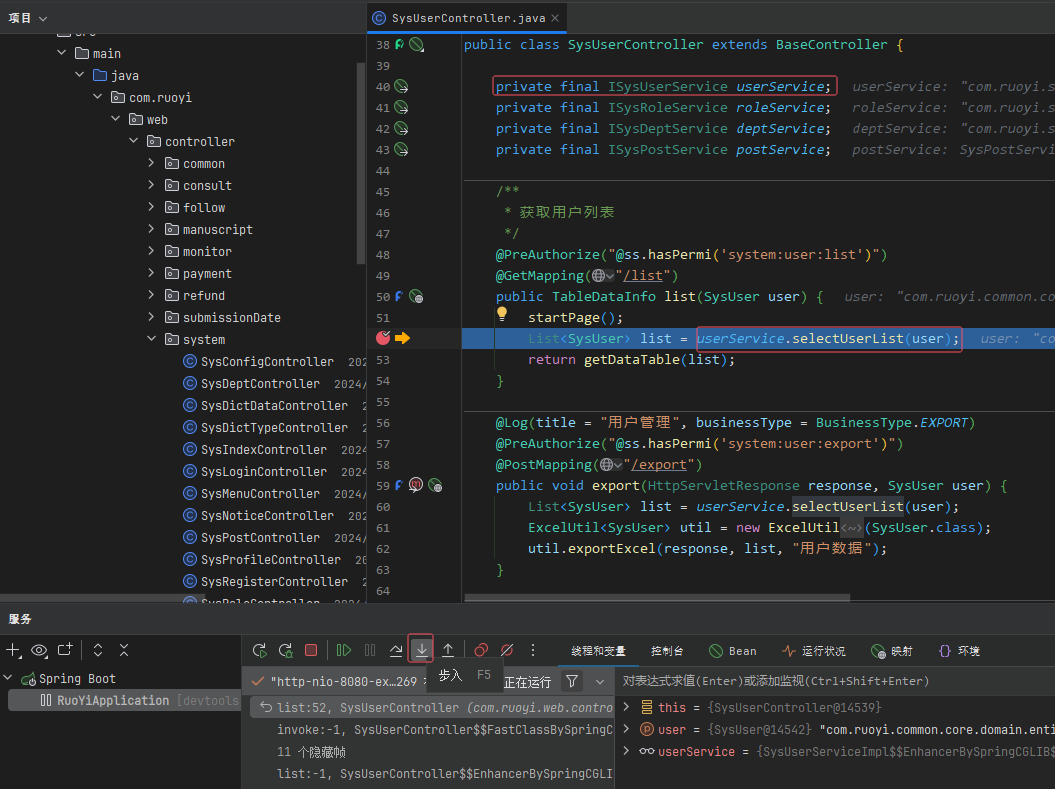
Task: Open the debug toolbar more options menu
Action: (x=533, y=650)
